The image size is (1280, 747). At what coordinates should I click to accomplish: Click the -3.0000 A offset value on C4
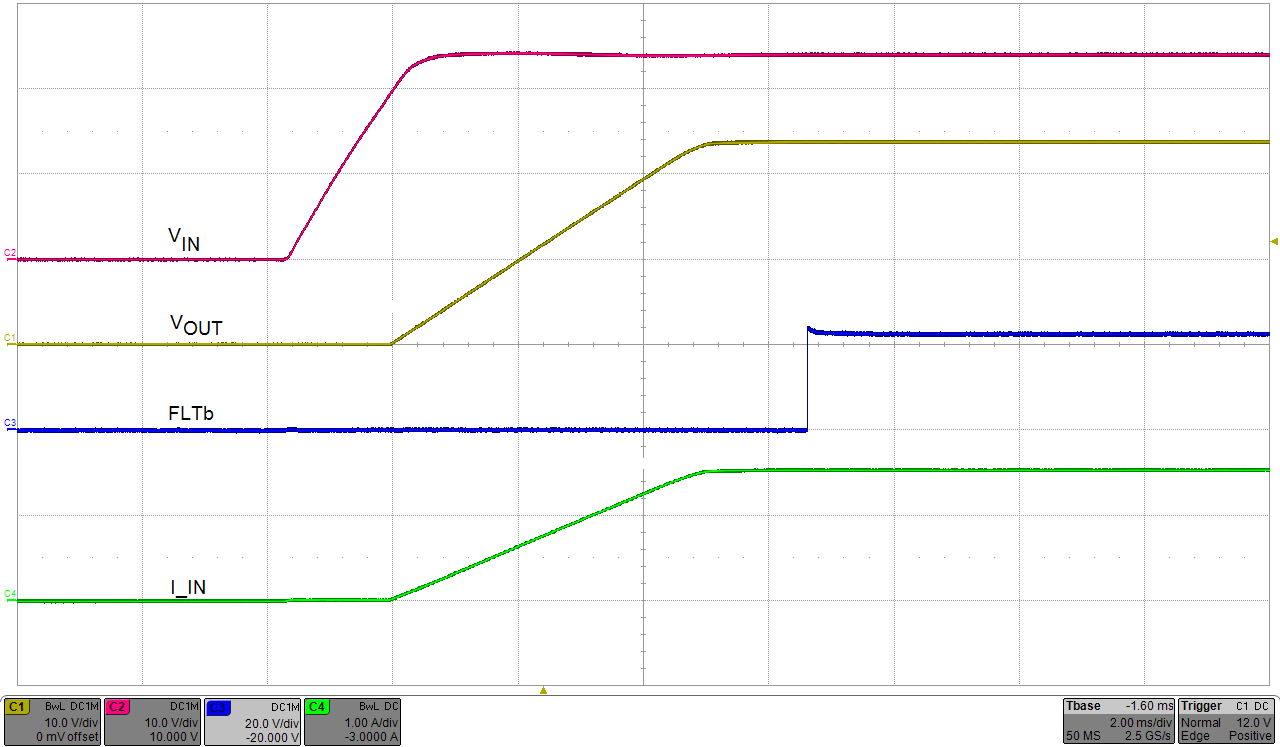tap(371, 738)
